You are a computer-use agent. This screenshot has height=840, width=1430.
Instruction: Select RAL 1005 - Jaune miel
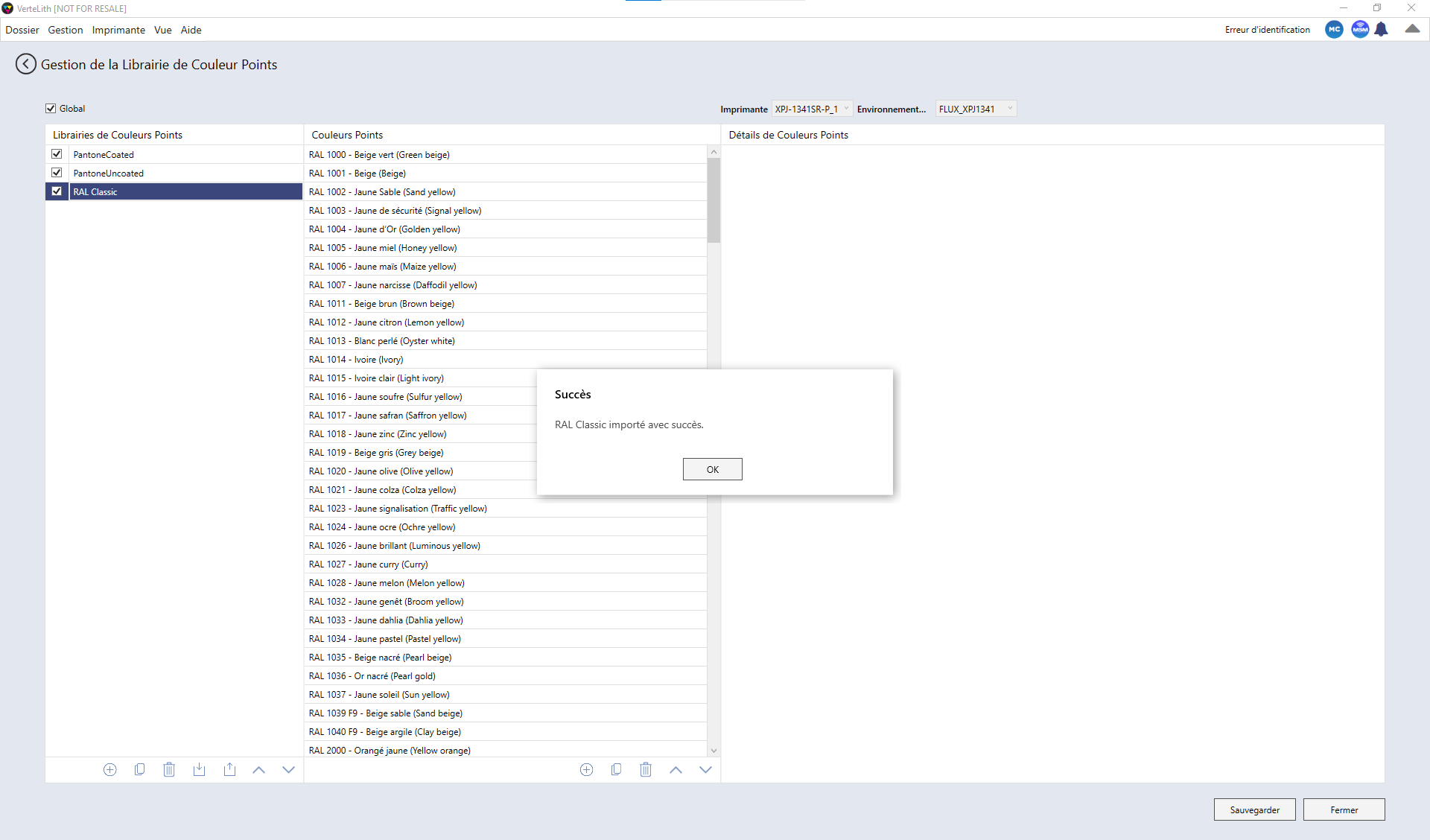click(506, 247)
